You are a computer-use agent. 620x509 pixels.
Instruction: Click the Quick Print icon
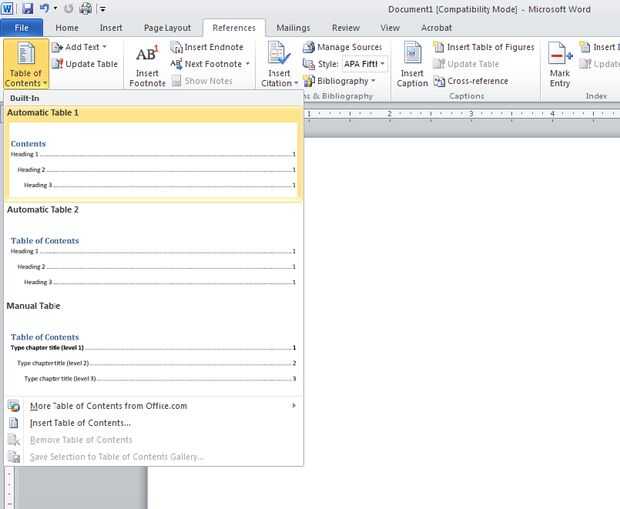coord(85,8)
